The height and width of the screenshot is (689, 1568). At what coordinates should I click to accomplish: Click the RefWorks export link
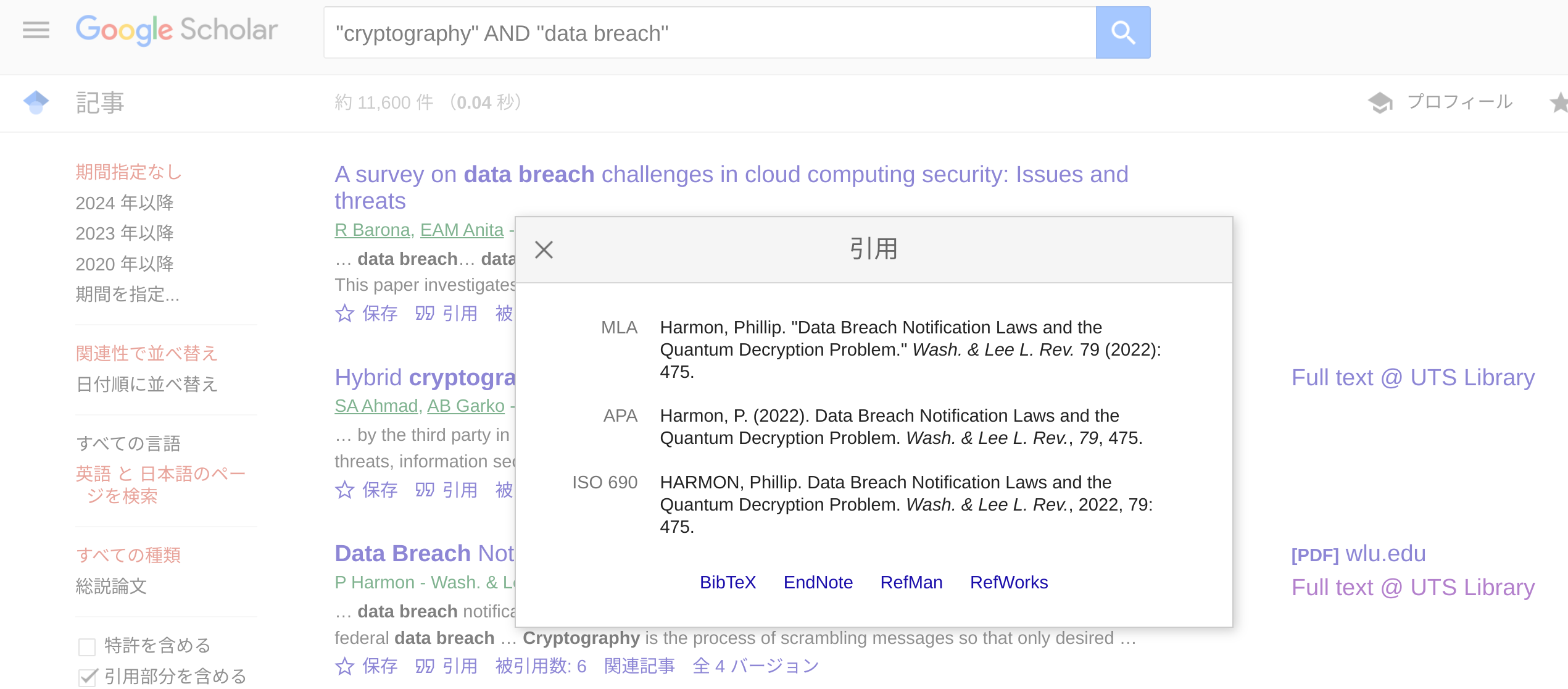[1008, 582]
